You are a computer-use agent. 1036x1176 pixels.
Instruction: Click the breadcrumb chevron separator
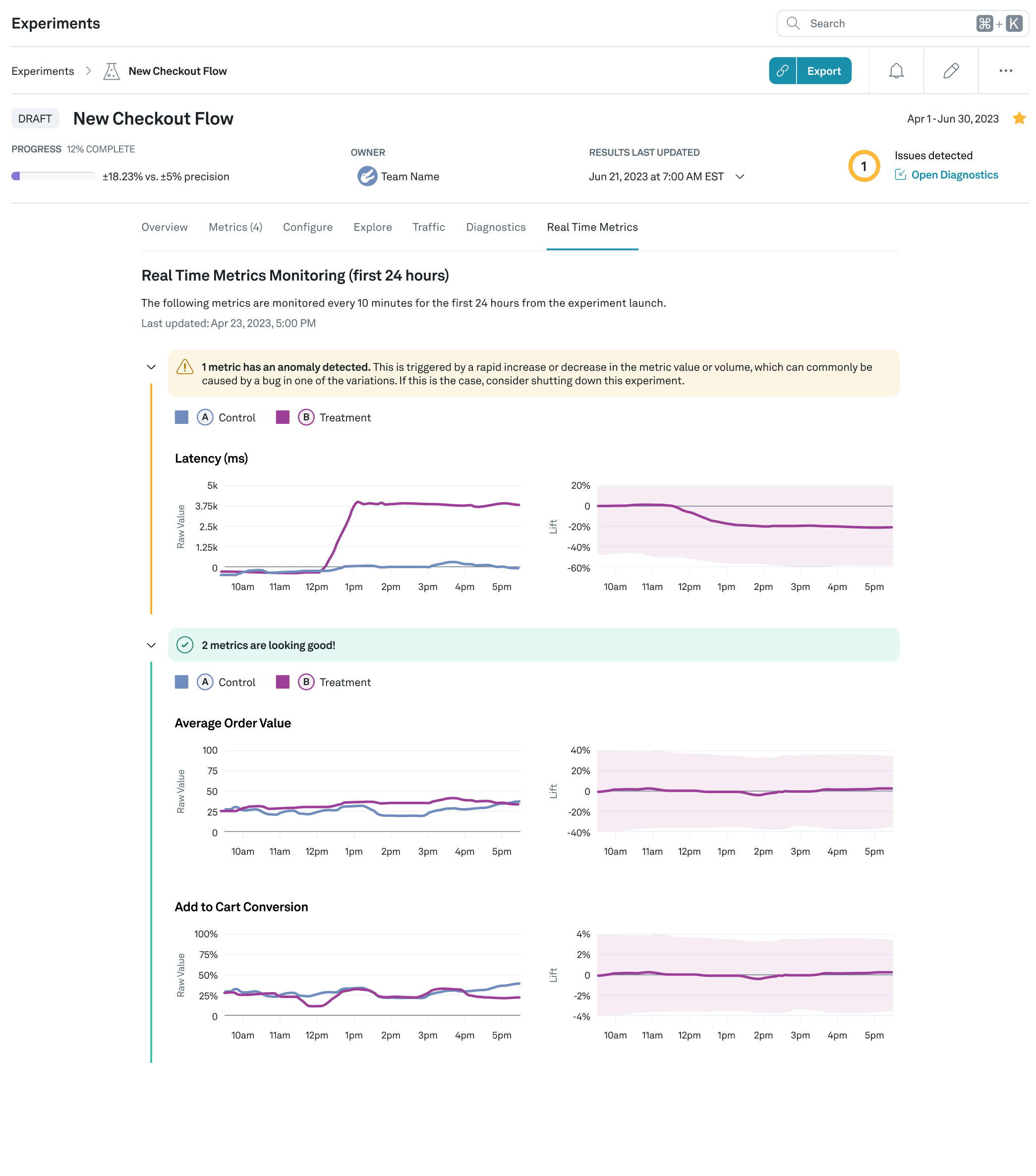pyautogui.click(x=88, y=71)
